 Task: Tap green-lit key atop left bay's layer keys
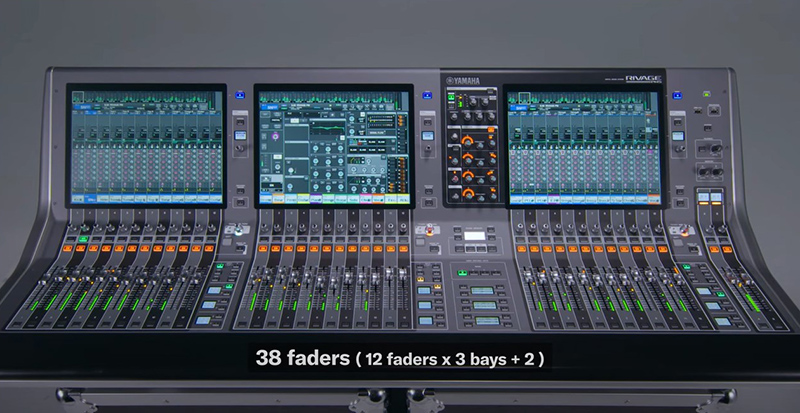point(220,266)
